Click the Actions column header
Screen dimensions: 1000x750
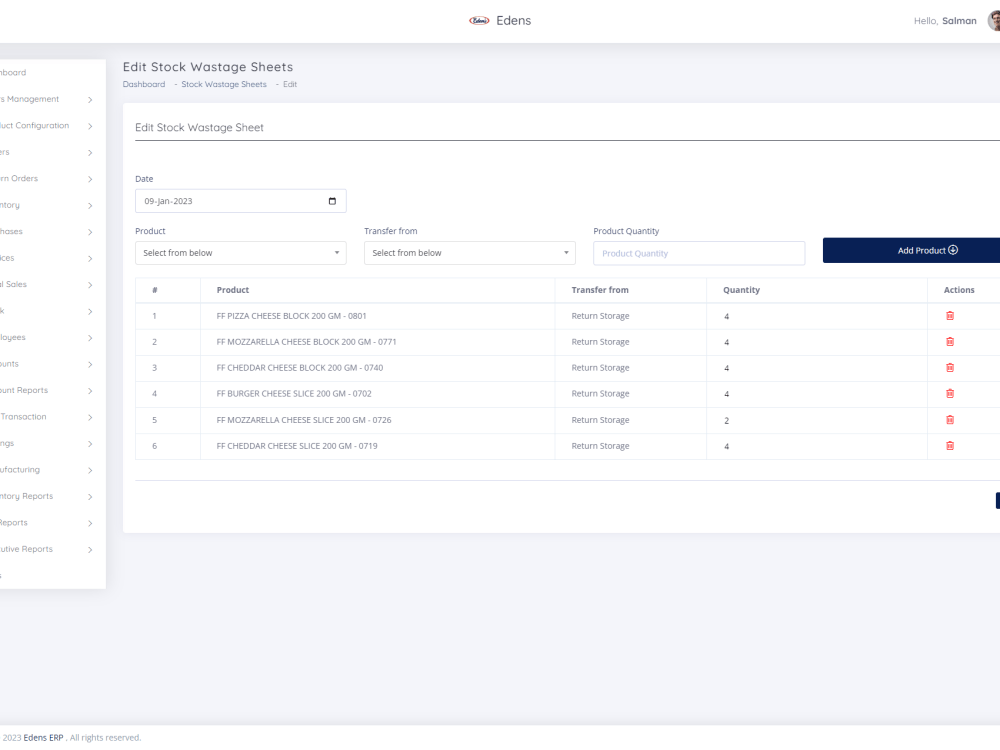point(959,290)
